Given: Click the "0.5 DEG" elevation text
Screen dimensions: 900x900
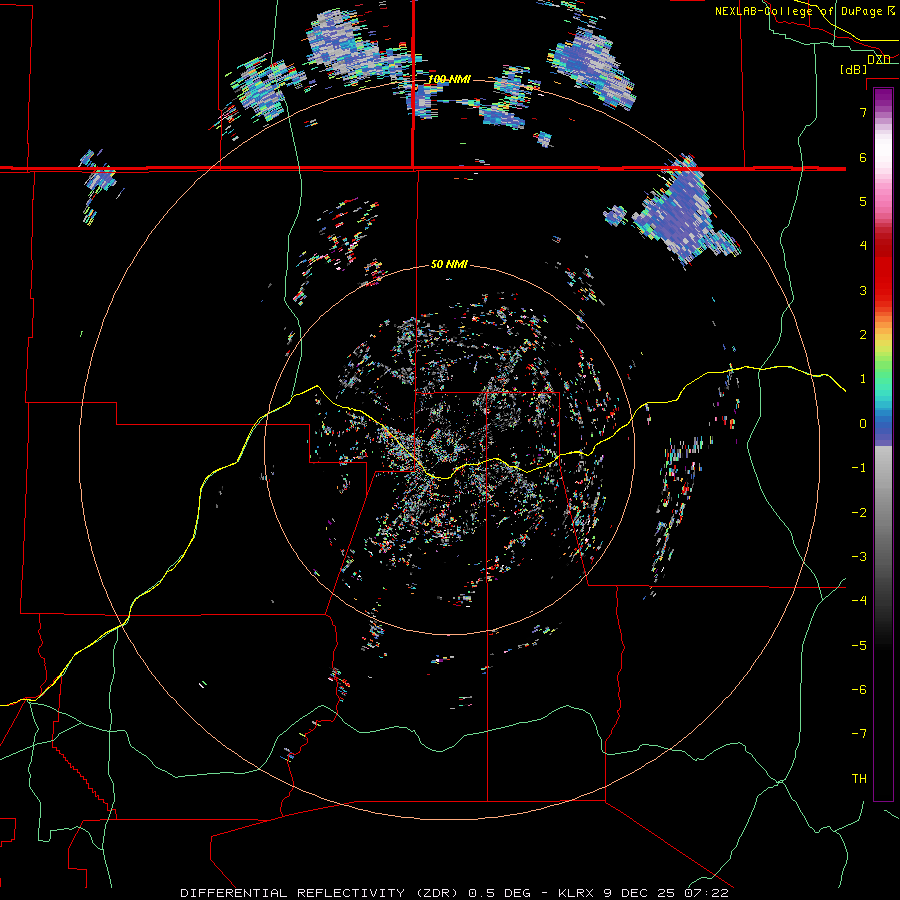Looking at the screenshot, I should pos(499,893).
